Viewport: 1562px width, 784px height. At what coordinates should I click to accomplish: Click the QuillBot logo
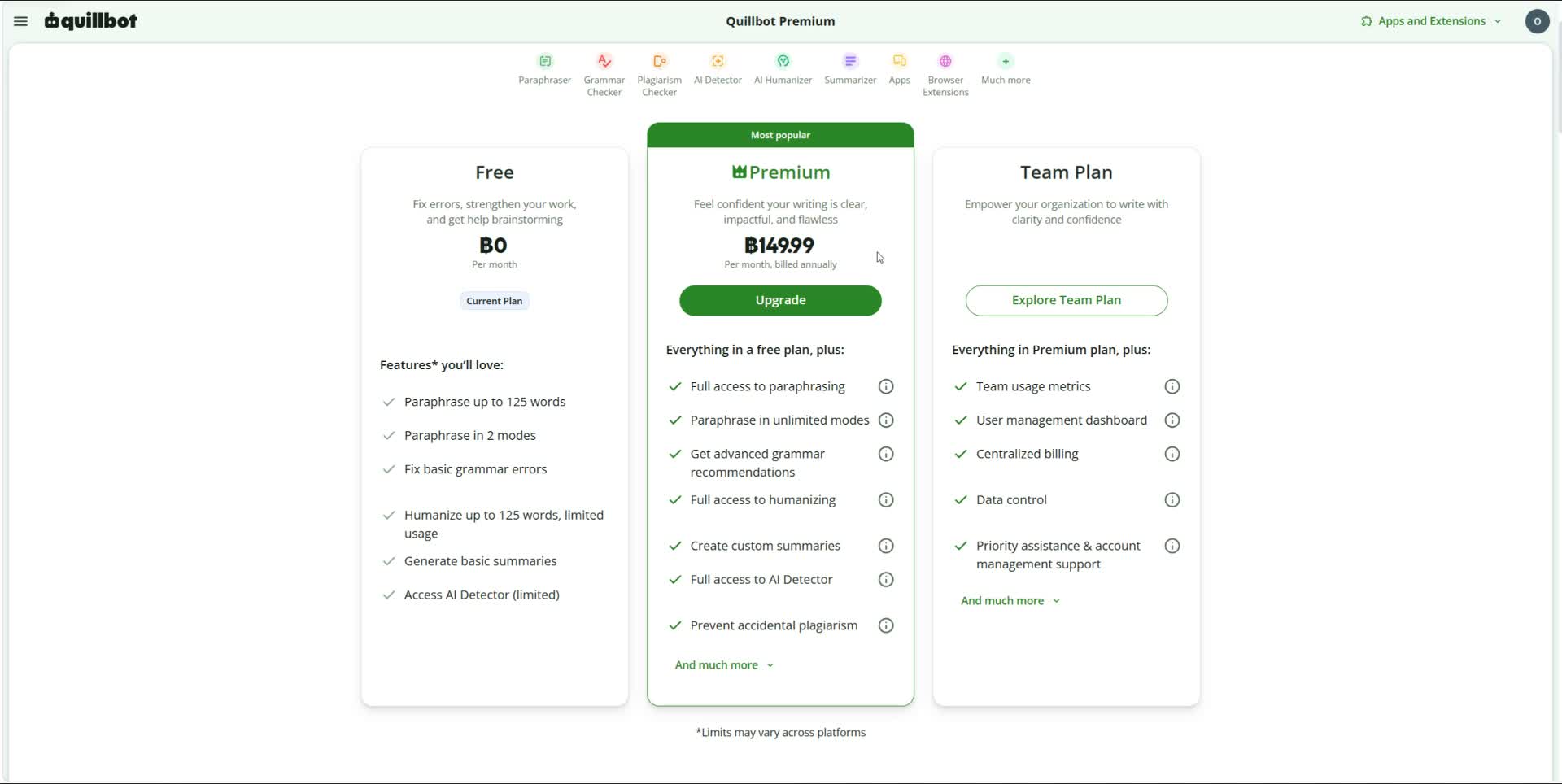[x=91, y=21]
